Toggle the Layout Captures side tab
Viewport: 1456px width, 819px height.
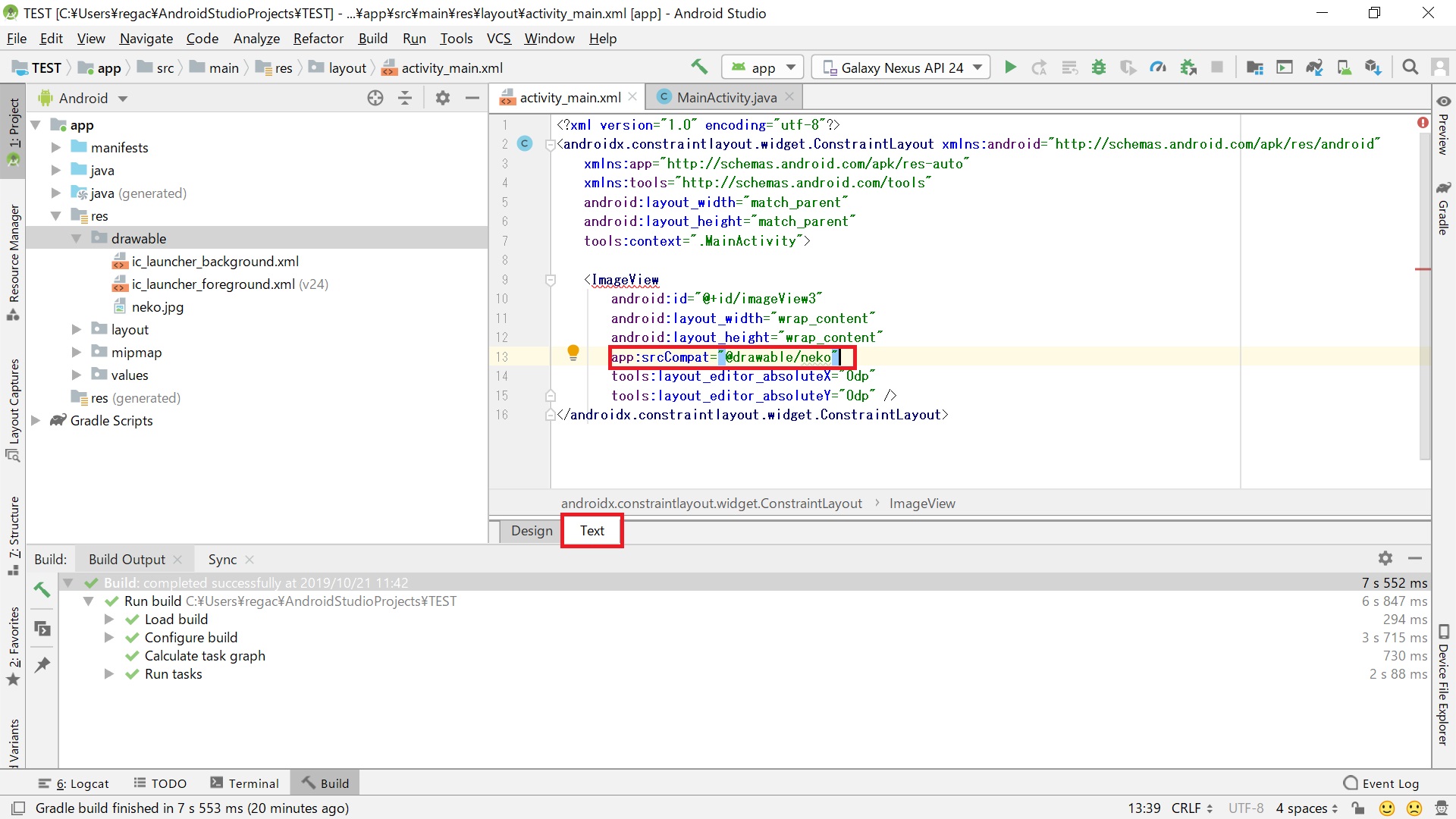point(13,411)
